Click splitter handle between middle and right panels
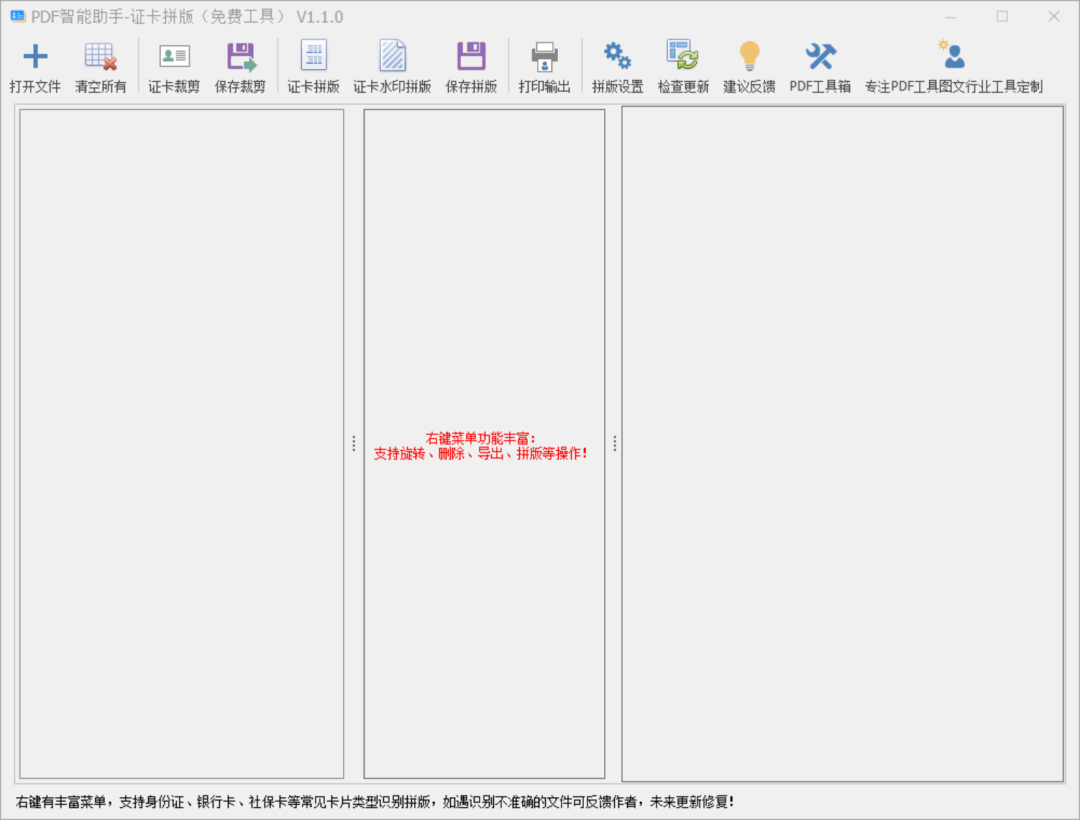The width and height of the screenshot is (1080, 820). point(614,443)
